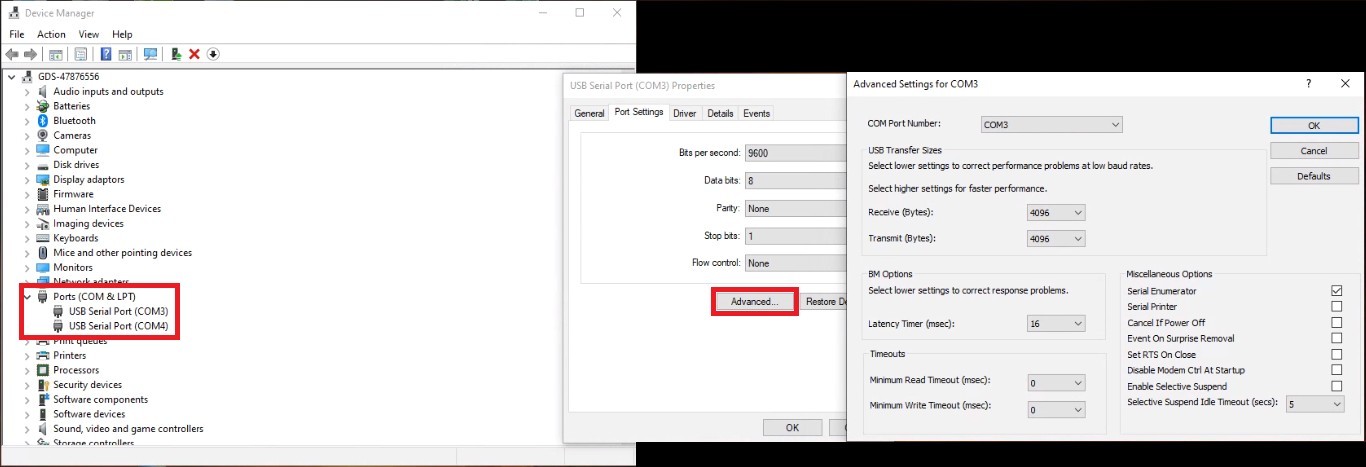The height and width of the screenshot is (467, 1366).
Task: Tick the Cancel If Power Off checkbox
Action: tap(1336, 323)
